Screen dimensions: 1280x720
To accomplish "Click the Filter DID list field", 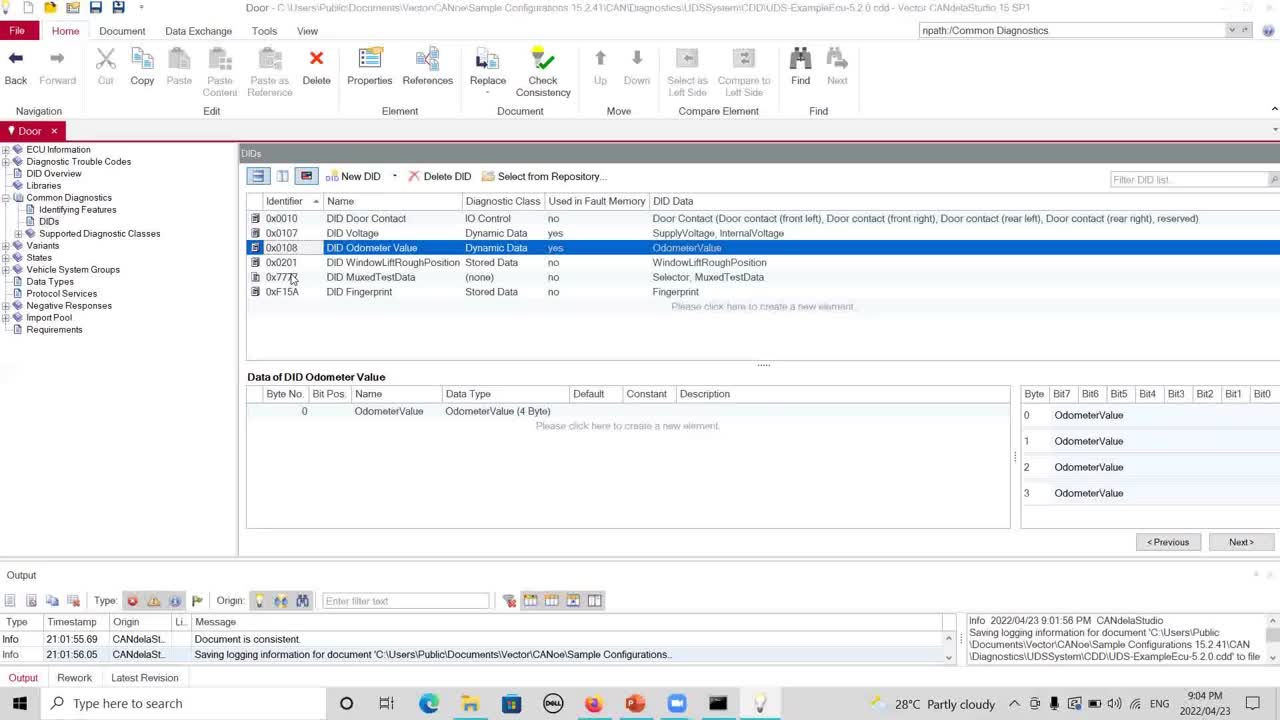I will (1190, 180).
